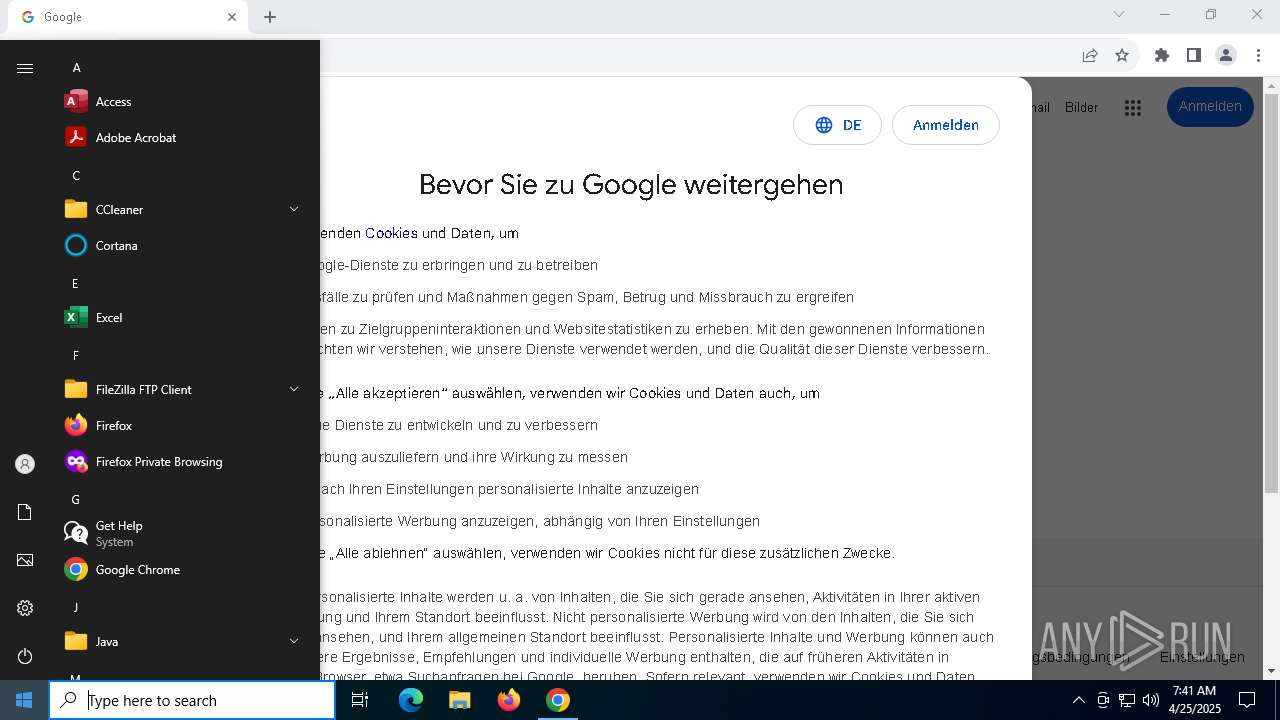The image size is (1280, 720).
Task: Open Task View on the taskbar
Action: click(360, 700)
